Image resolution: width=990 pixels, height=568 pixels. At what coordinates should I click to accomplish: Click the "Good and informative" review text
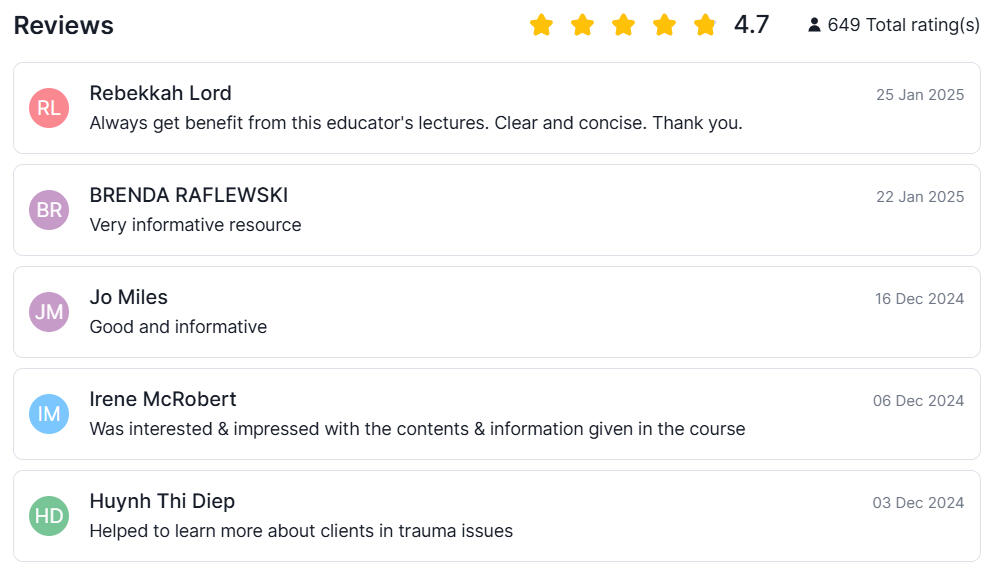[178, 327]
